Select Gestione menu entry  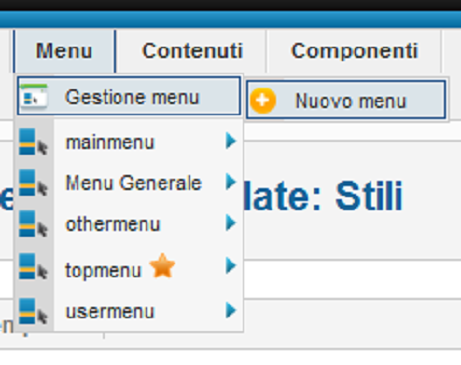129,96
